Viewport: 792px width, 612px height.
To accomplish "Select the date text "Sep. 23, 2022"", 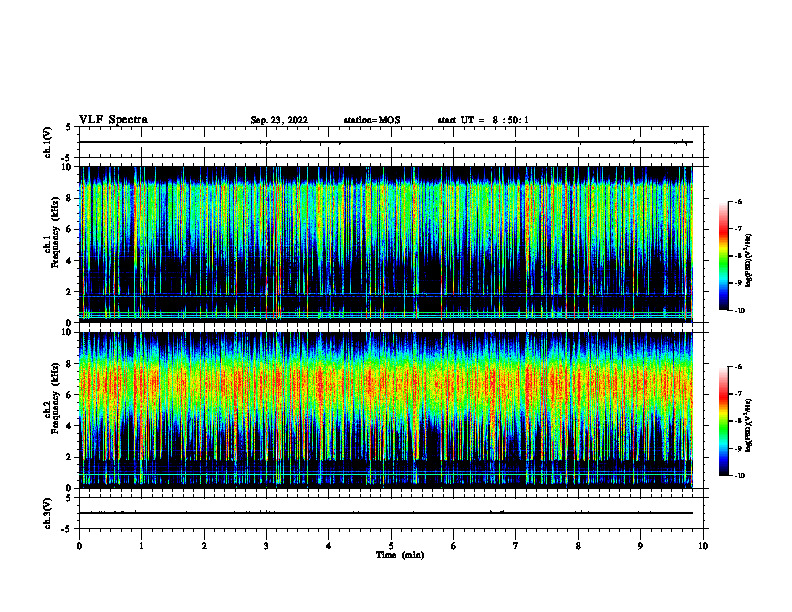I will [x=279, y=120].
